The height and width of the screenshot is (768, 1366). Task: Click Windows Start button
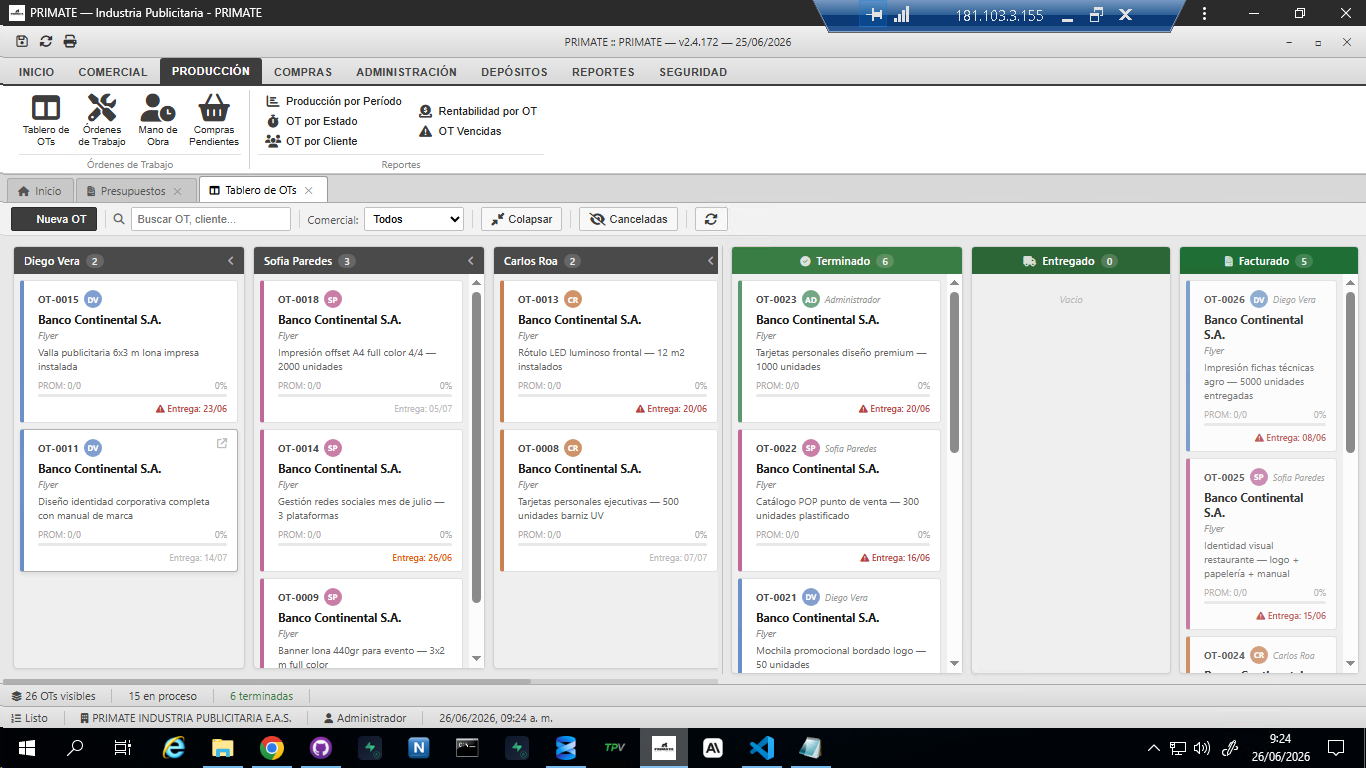(27, 747)
